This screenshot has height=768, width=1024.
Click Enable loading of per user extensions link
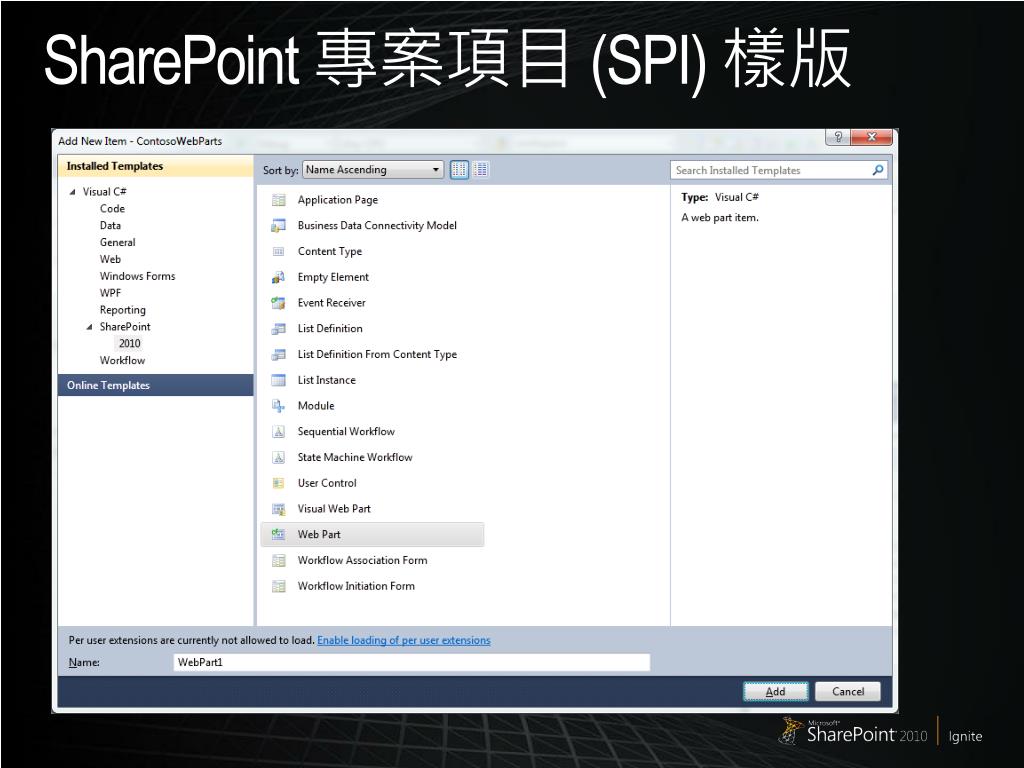404,641
